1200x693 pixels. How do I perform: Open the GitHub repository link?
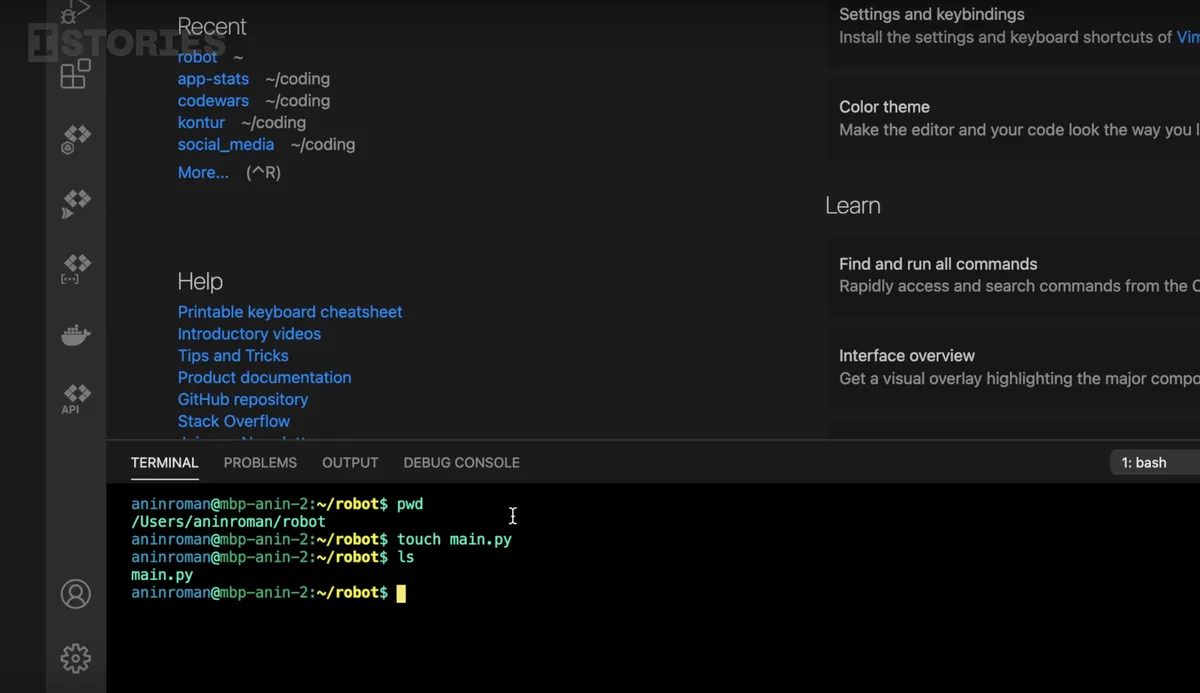(x=243, y=400)
